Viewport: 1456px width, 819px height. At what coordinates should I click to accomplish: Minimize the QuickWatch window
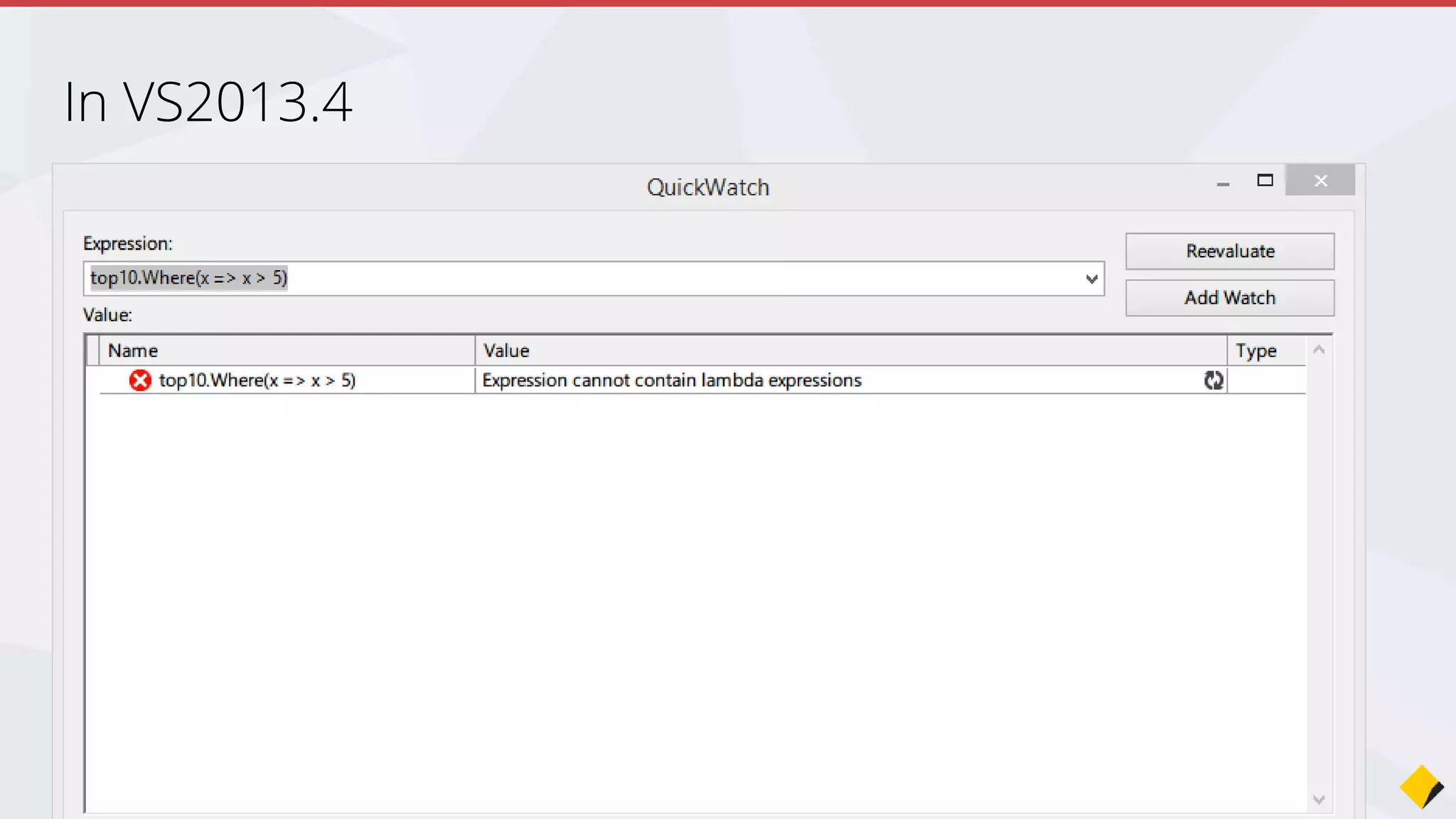click(x=1223, y=184)
